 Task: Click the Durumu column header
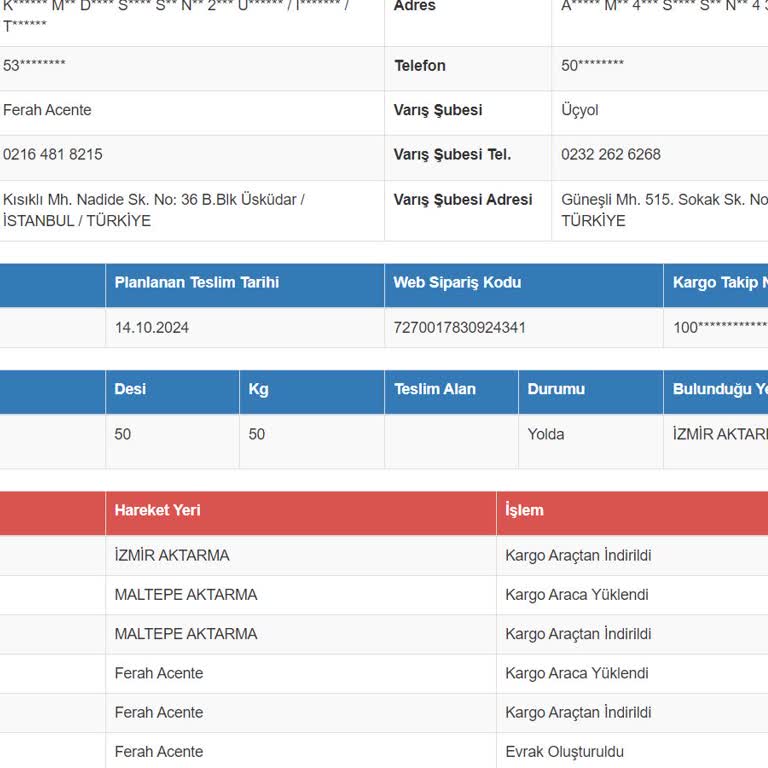556,389
